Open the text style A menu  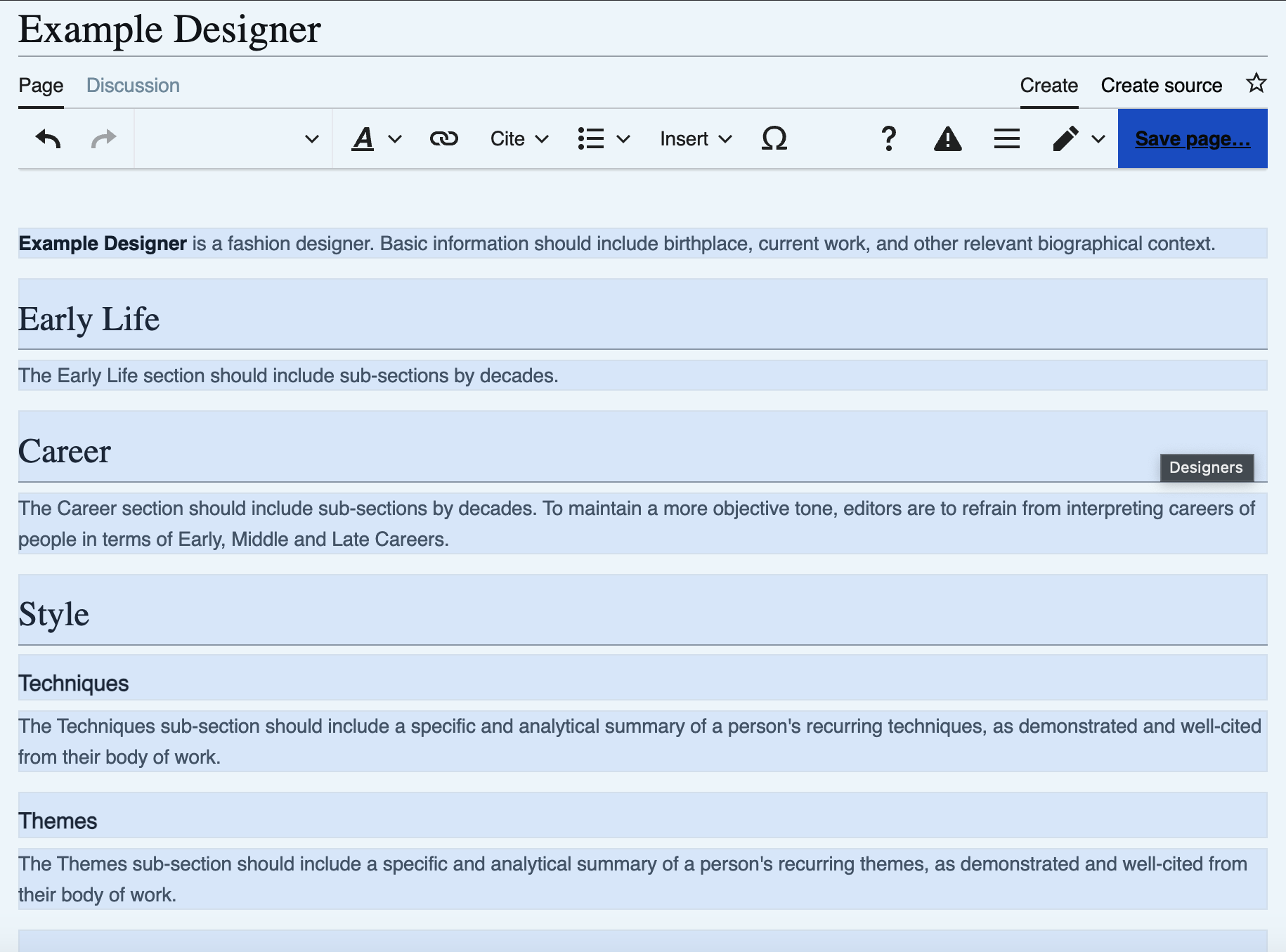[363, 138]
